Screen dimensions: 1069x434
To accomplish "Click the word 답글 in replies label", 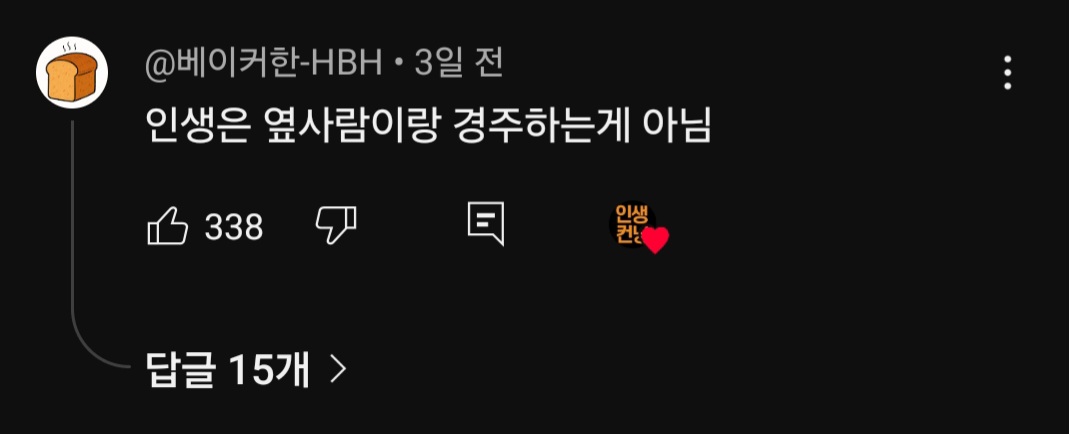I will point(181,370).
